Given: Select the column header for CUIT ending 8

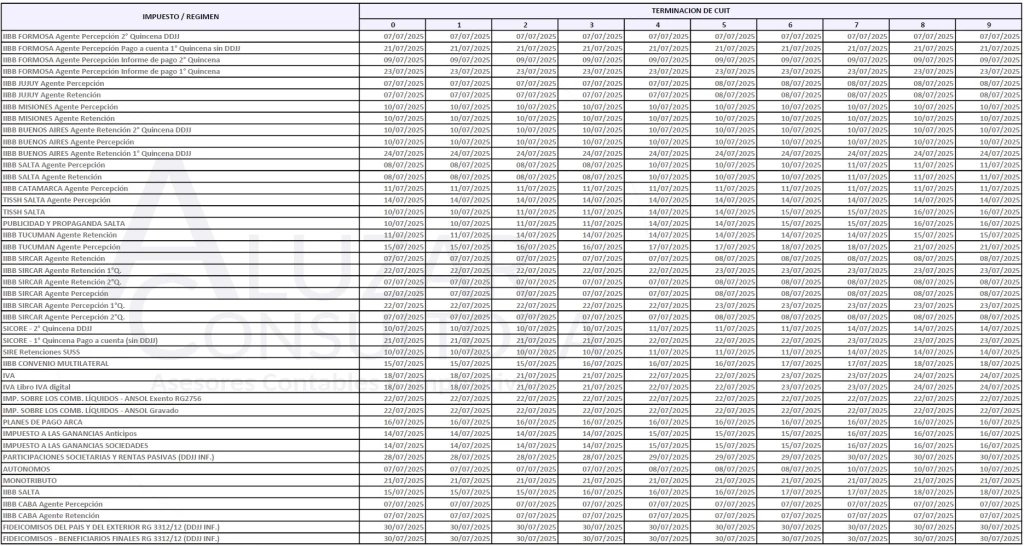Looking at the screenshot, I should (x=923, y=25).
